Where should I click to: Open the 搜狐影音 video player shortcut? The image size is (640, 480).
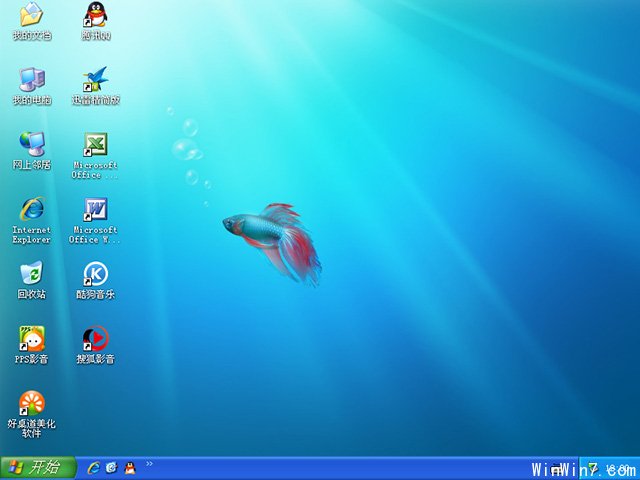[x=96, y=338]
